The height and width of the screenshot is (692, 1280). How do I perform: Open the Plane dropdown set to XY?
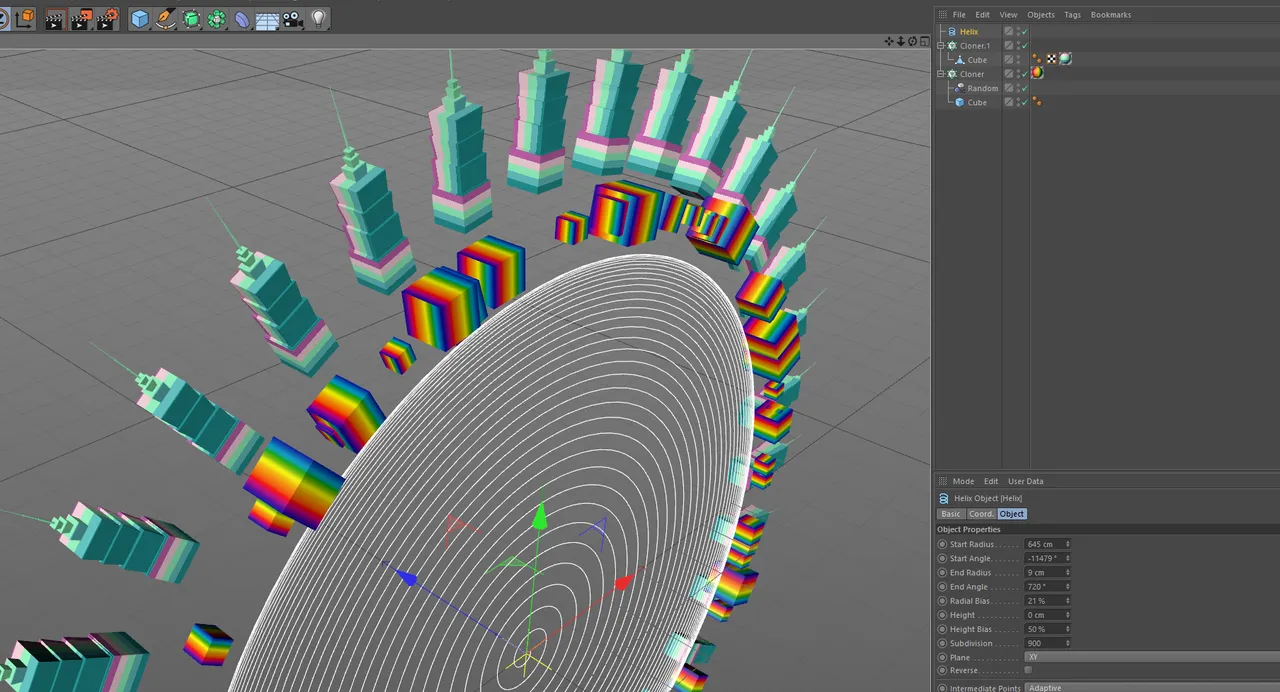coord(1152,657)
